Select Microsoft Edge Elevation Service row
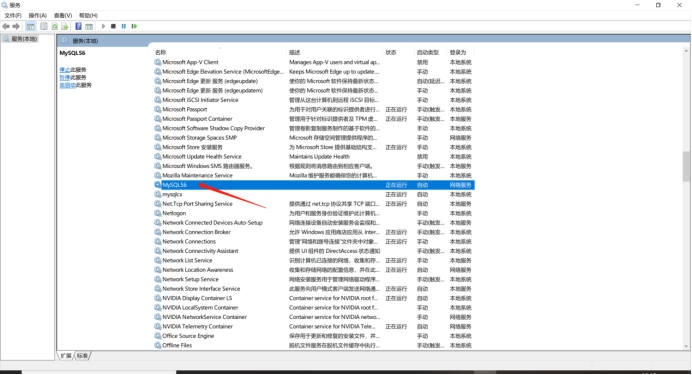692x375 pixels. point(314,71)
